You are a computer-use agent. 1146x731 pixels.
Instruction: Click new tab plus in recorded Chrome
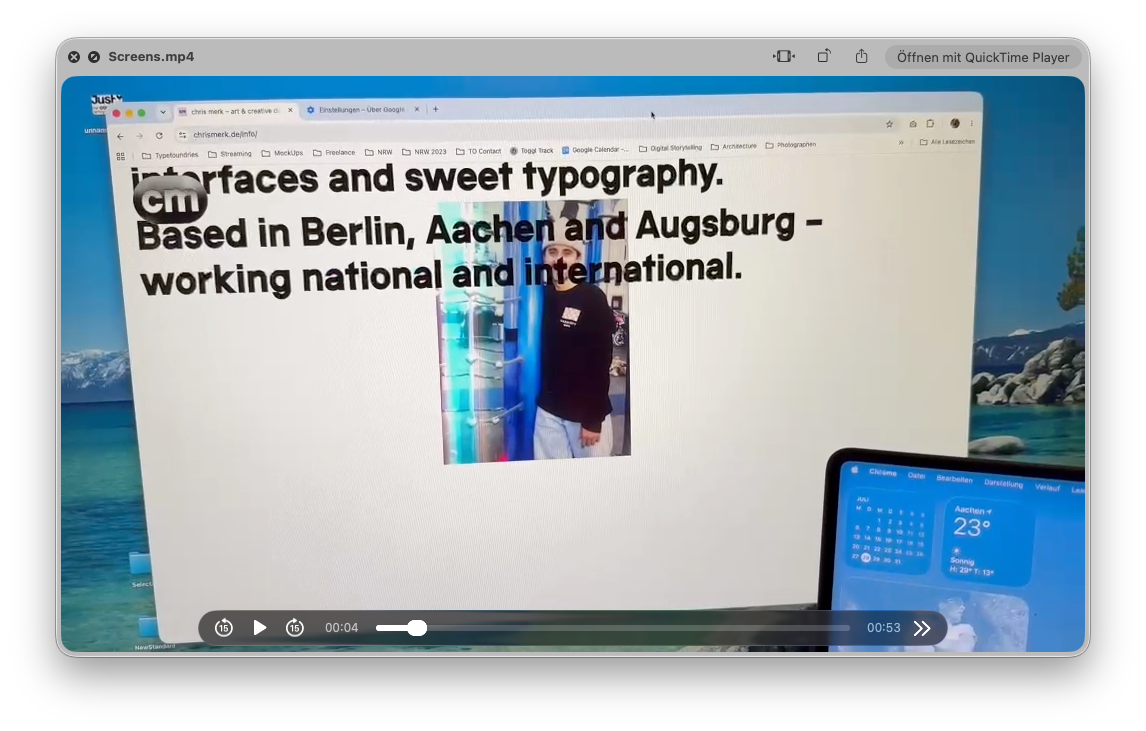[436, 109]
